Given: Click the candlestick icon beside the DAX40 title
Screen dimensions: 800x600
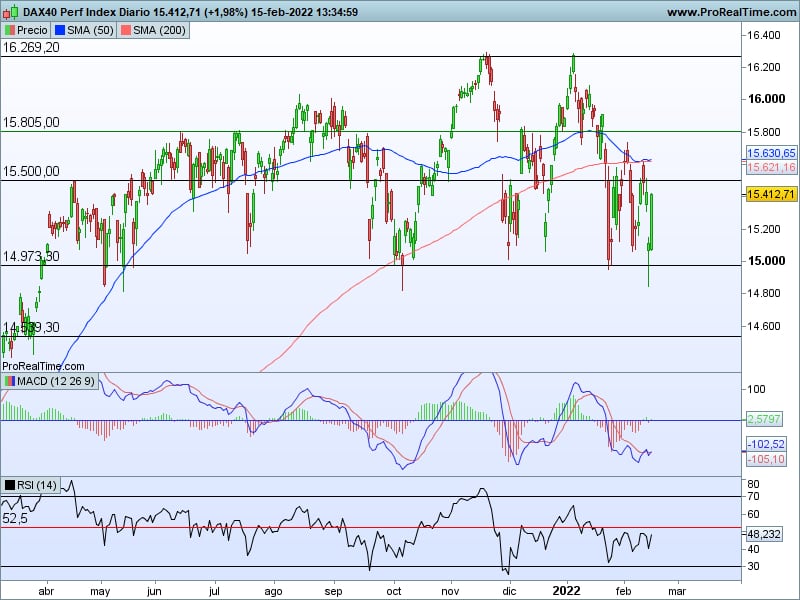Looking at the screenshot, I should coord(11,11).
